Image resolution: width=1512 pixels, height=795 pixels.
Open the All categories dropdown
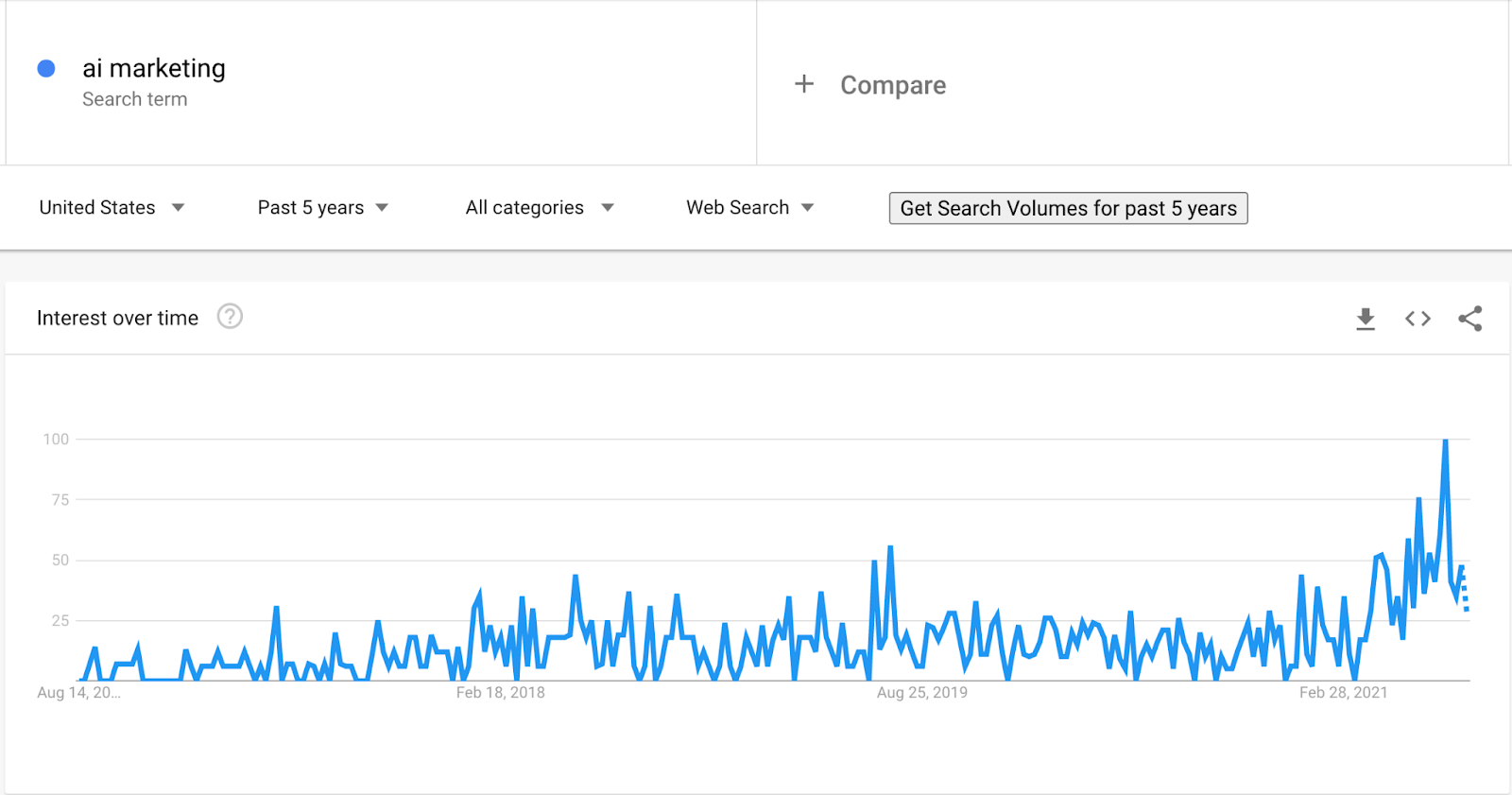(x=540, y=208)
